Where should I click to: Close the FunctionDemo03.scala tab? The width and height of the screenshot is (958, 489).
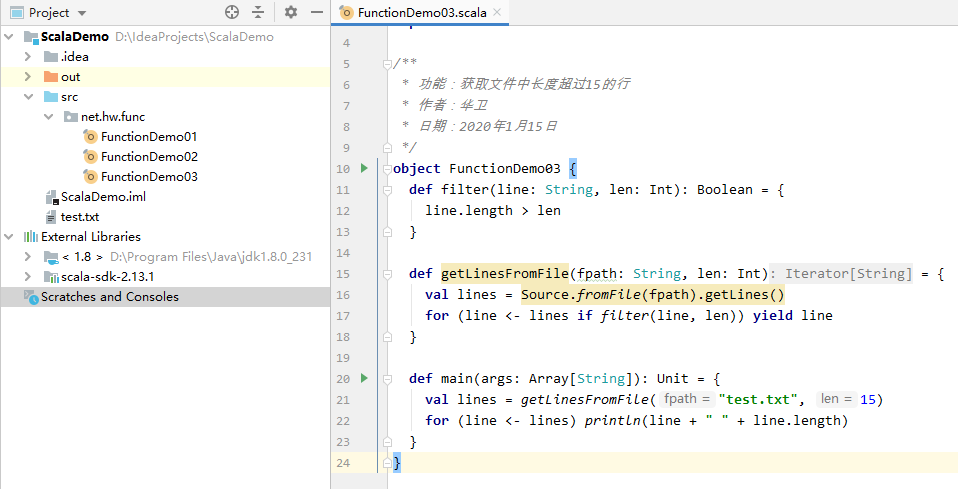(497, 12)
